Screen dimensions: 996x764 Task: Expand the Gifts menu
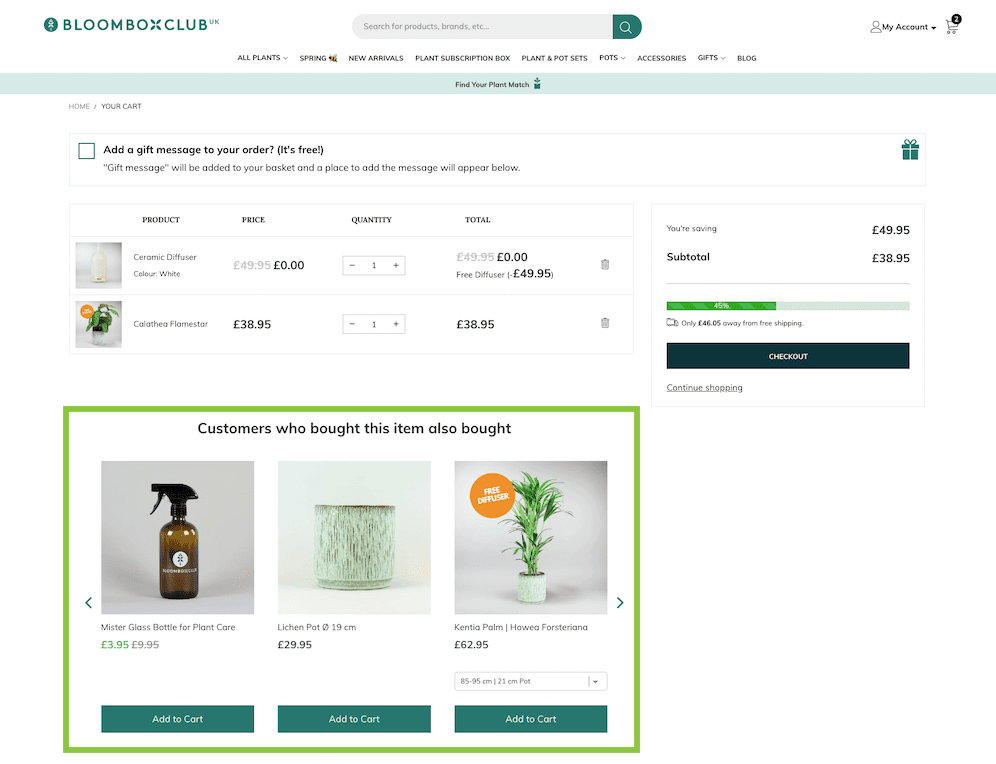pyautogui.click(x=711, y=58)
